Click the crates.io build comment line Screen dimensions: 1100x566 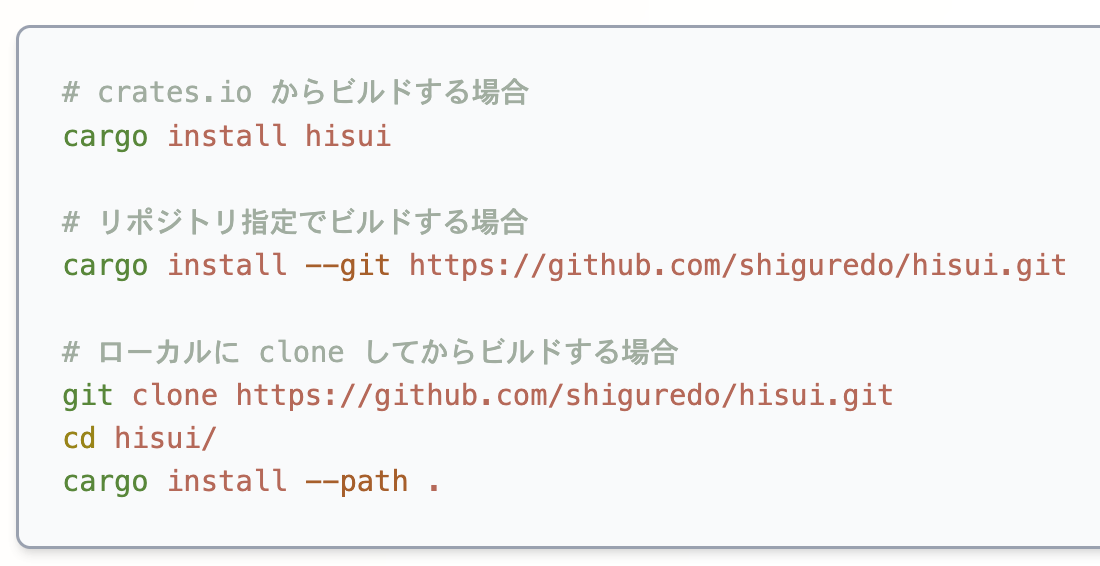click(295, 93)
